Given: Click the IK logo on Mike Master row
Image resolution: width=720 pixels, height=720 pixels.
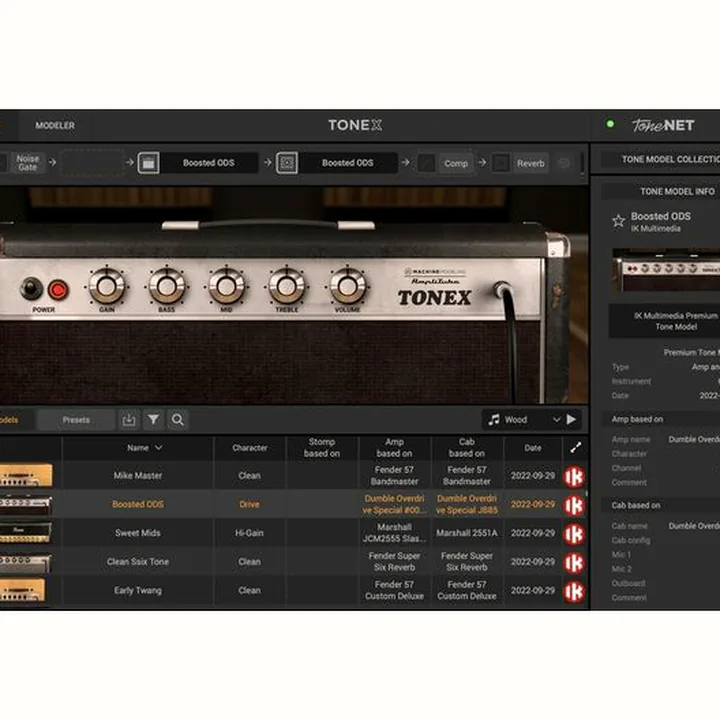Looking at the screenshot, I should coord(574,477).
